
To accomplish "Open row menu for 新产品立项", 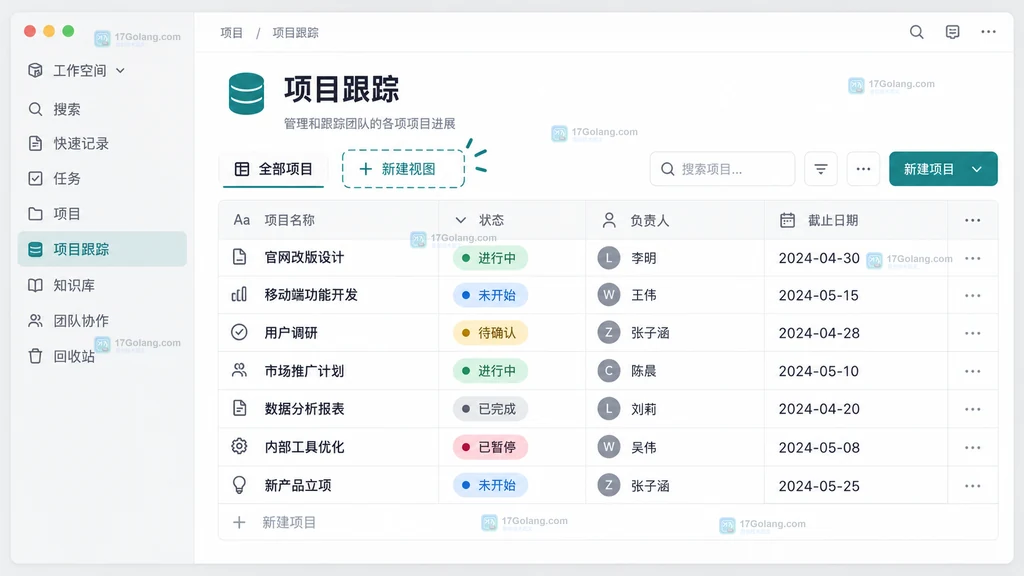I will click(972, 486).
